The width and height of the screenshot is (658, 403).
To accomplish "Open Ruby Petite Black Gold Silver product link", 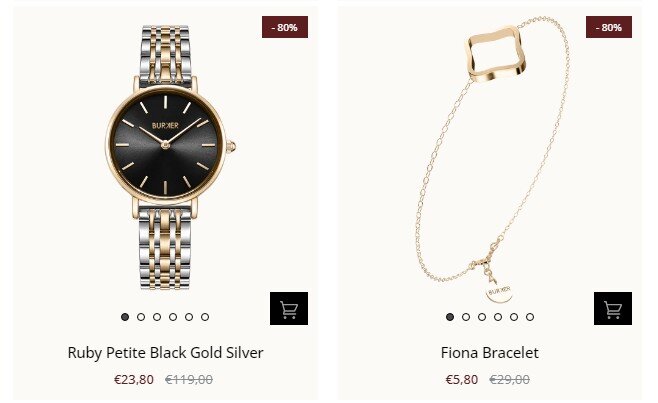I will pyautogui.click(x=165, y=353).
